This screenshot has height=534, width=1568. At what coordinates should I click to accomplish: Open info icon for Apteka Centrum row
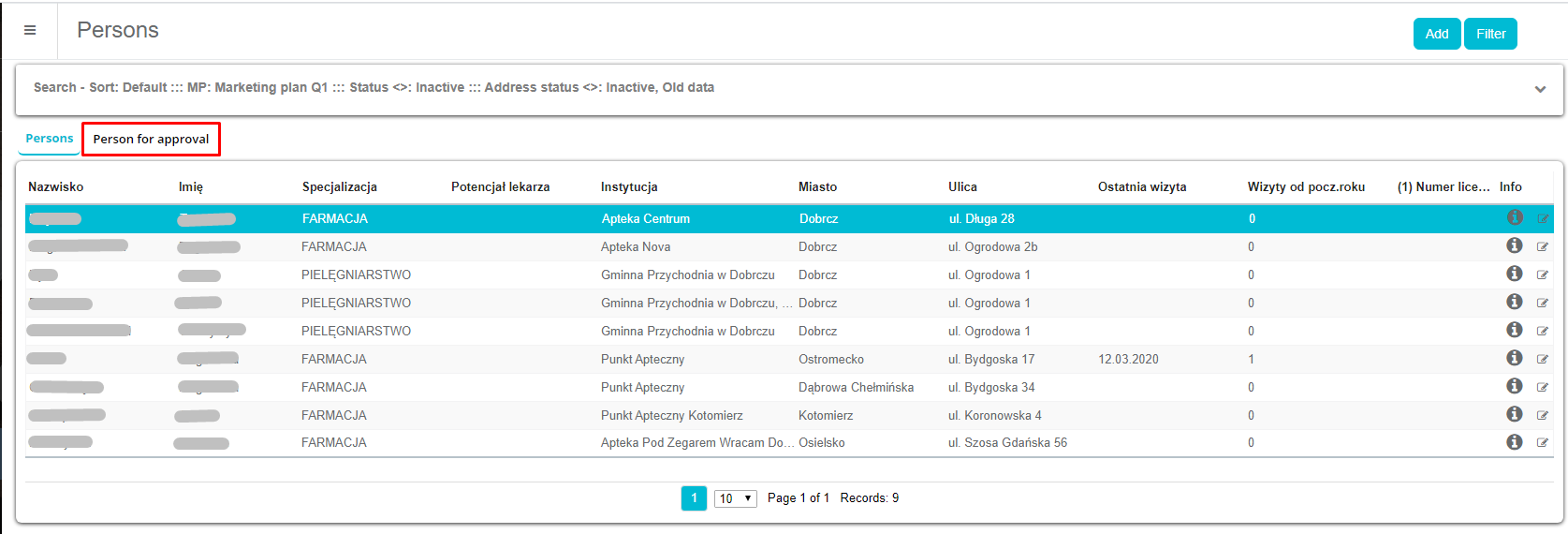point(1514,217)
